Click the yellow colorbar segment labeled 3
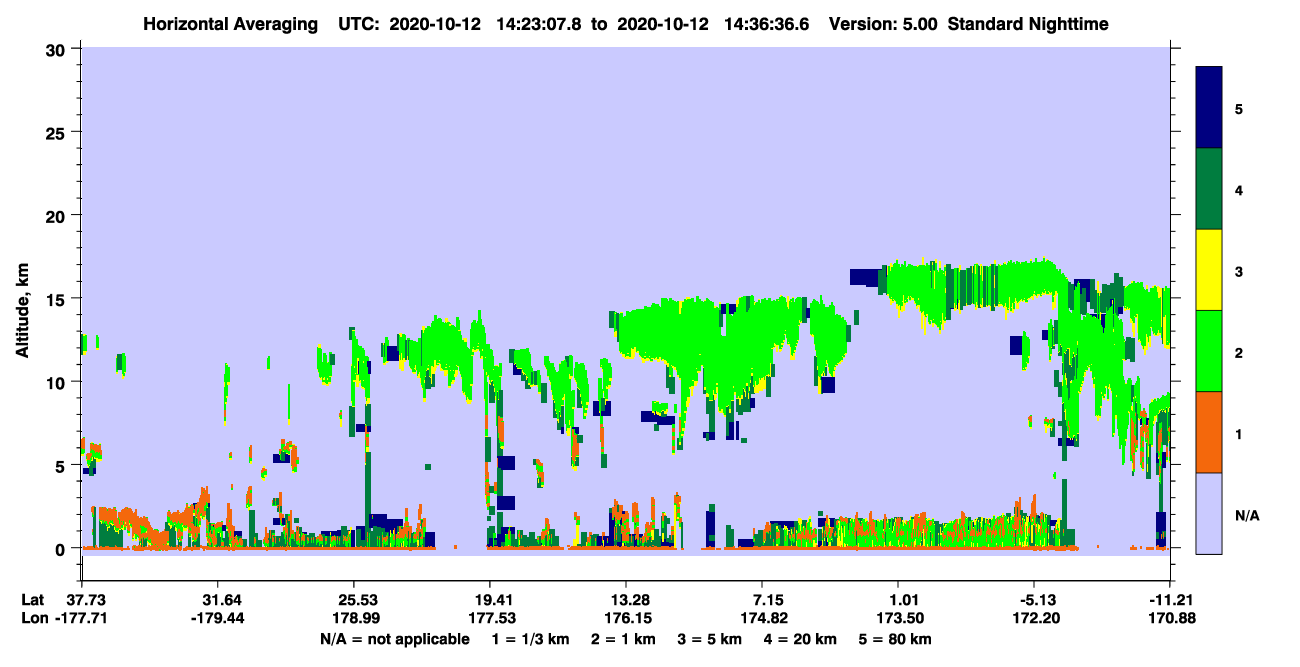1300x667 pixels. pyautogui.click(x=1209, y=270)
